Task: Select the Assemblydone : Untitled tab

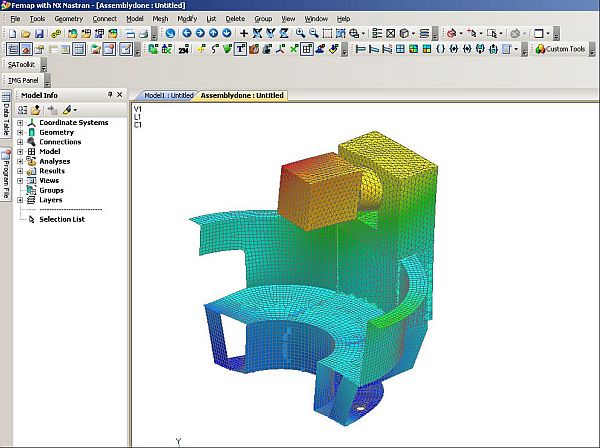Action: 242,96
